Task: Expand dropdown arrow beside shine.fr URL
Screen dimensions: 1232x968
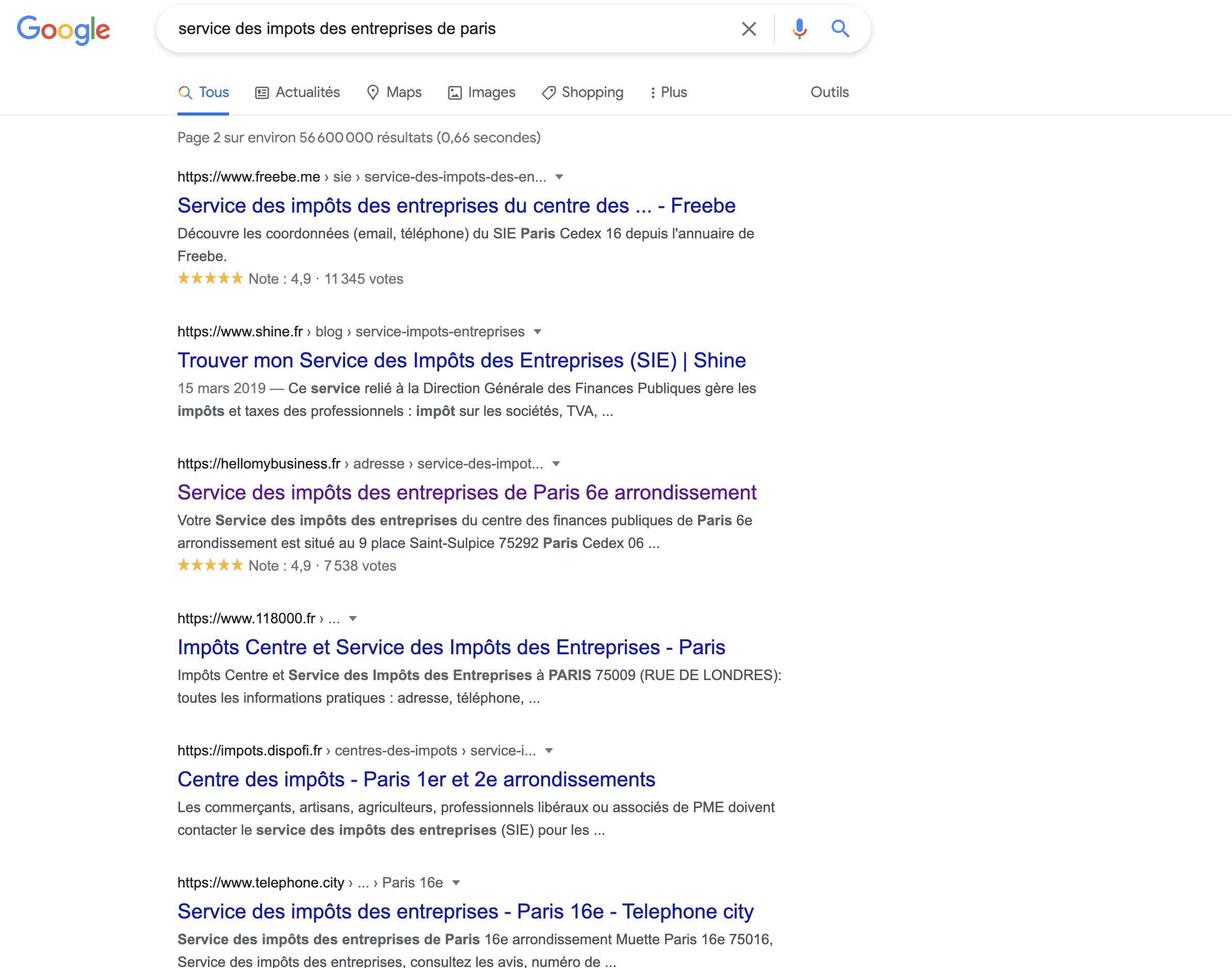Action: tap(538, 332)
